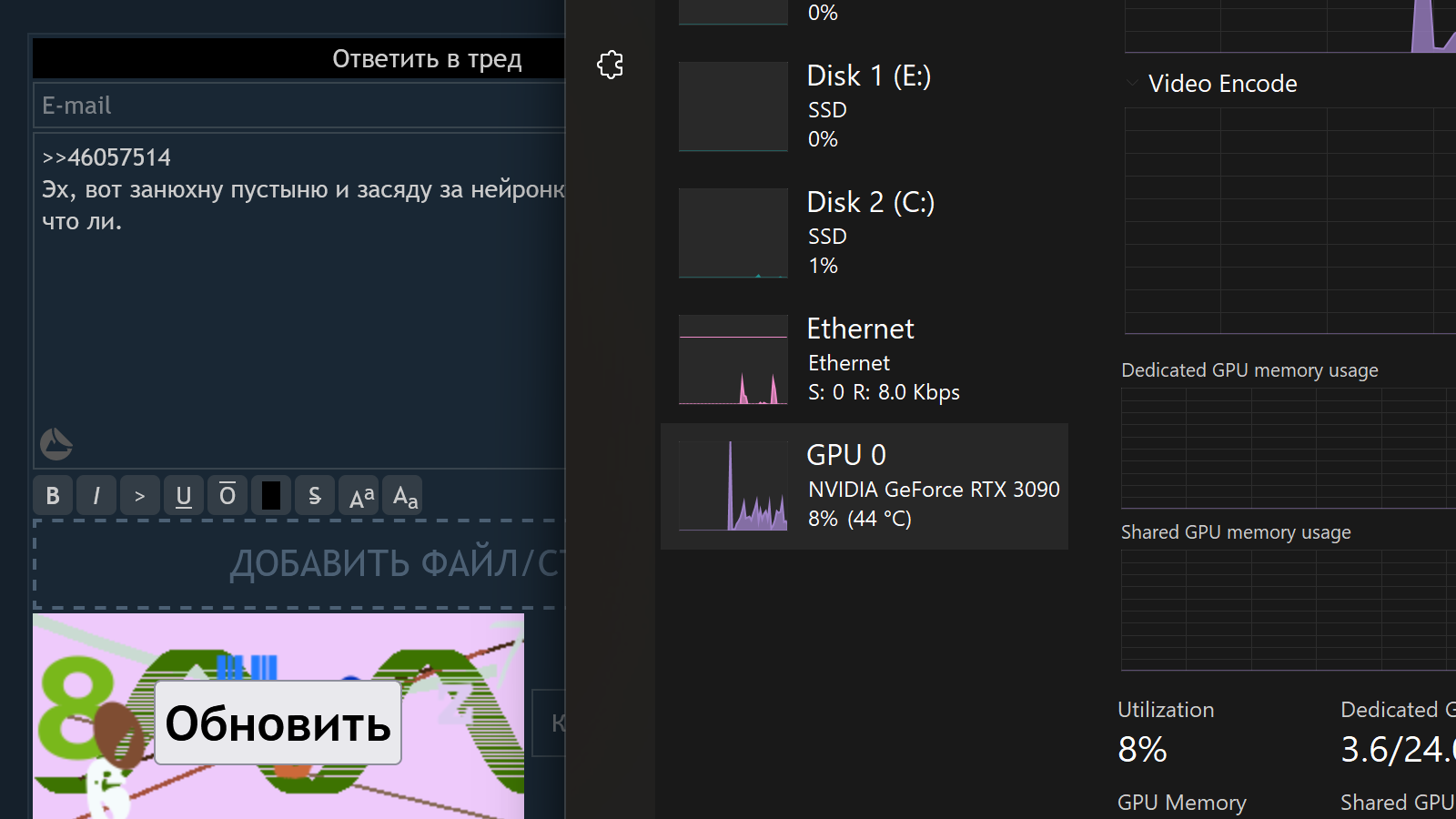Focus the E-mail input field
This screenshot has height=819, width=1456.
299,106
